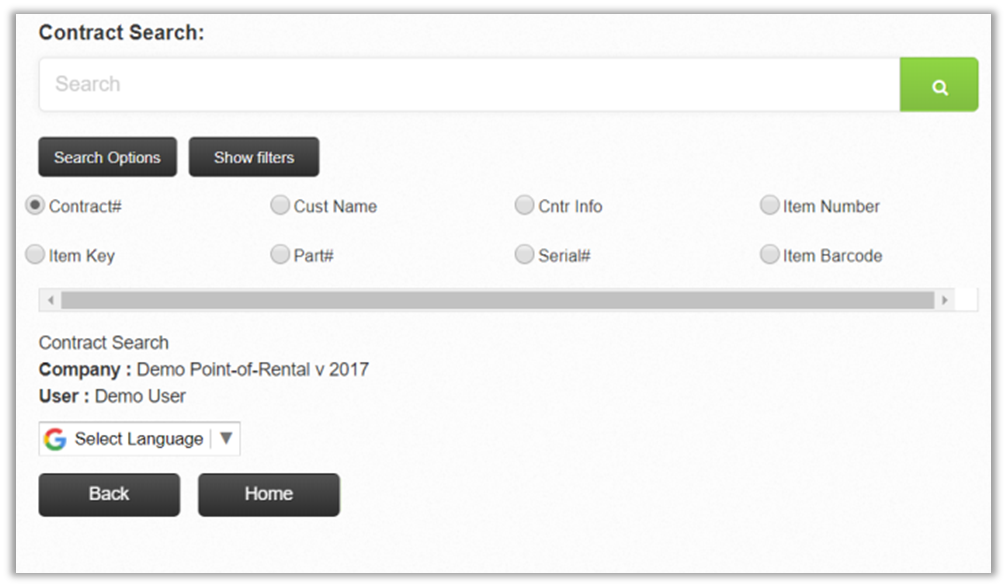
Task: Go Back to the previous page
Action: pos(109,494)
